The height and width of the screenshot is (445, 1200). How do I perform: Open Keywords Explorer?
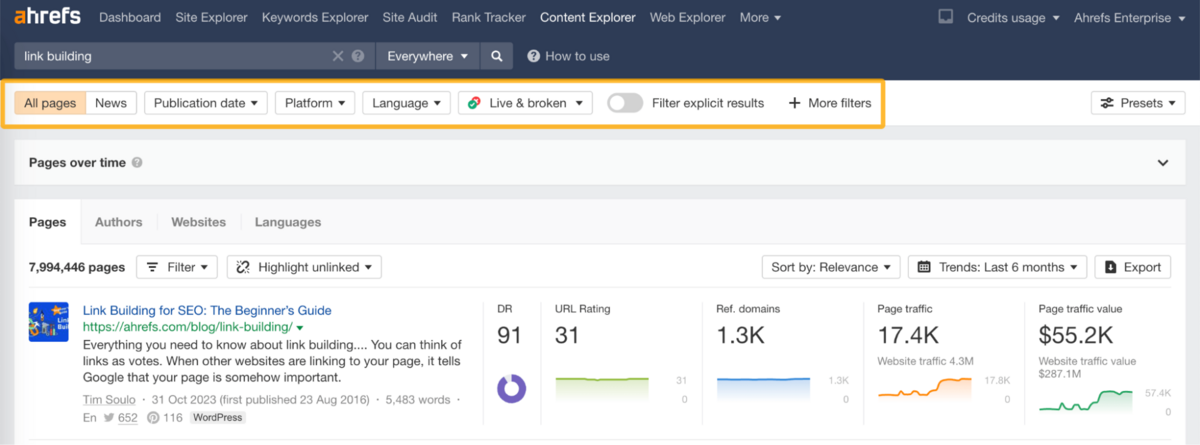click(314, 17)
